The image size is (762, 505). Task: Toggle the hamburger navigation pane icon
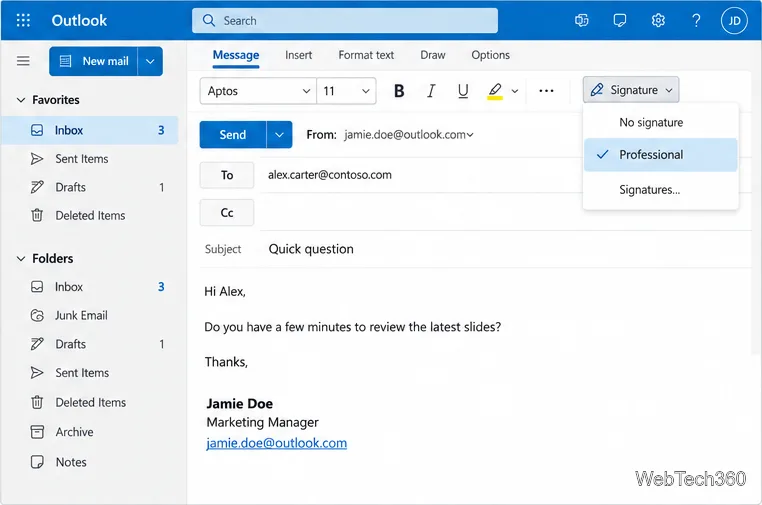click(23, 61)
